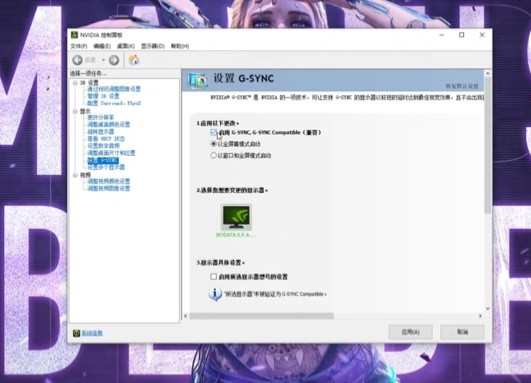Click the blue information icon
The height and width of the screenshot is (383, 531).
point(215,294)
